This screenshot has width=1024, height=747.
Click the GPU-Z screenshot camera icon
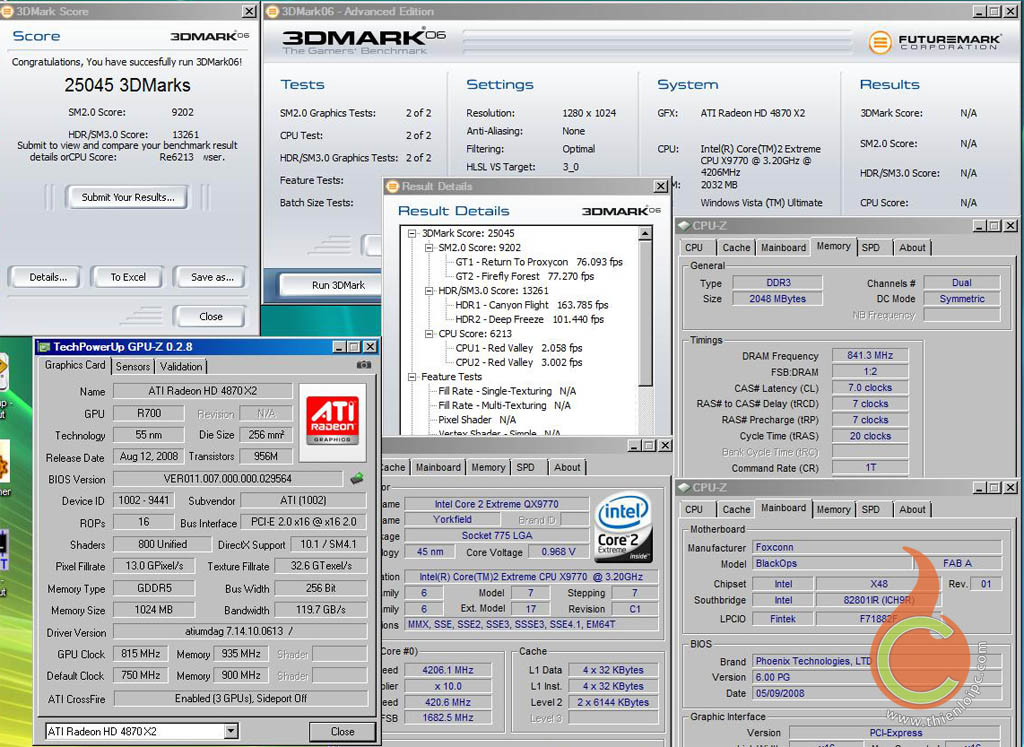click(x=364, y=365)
